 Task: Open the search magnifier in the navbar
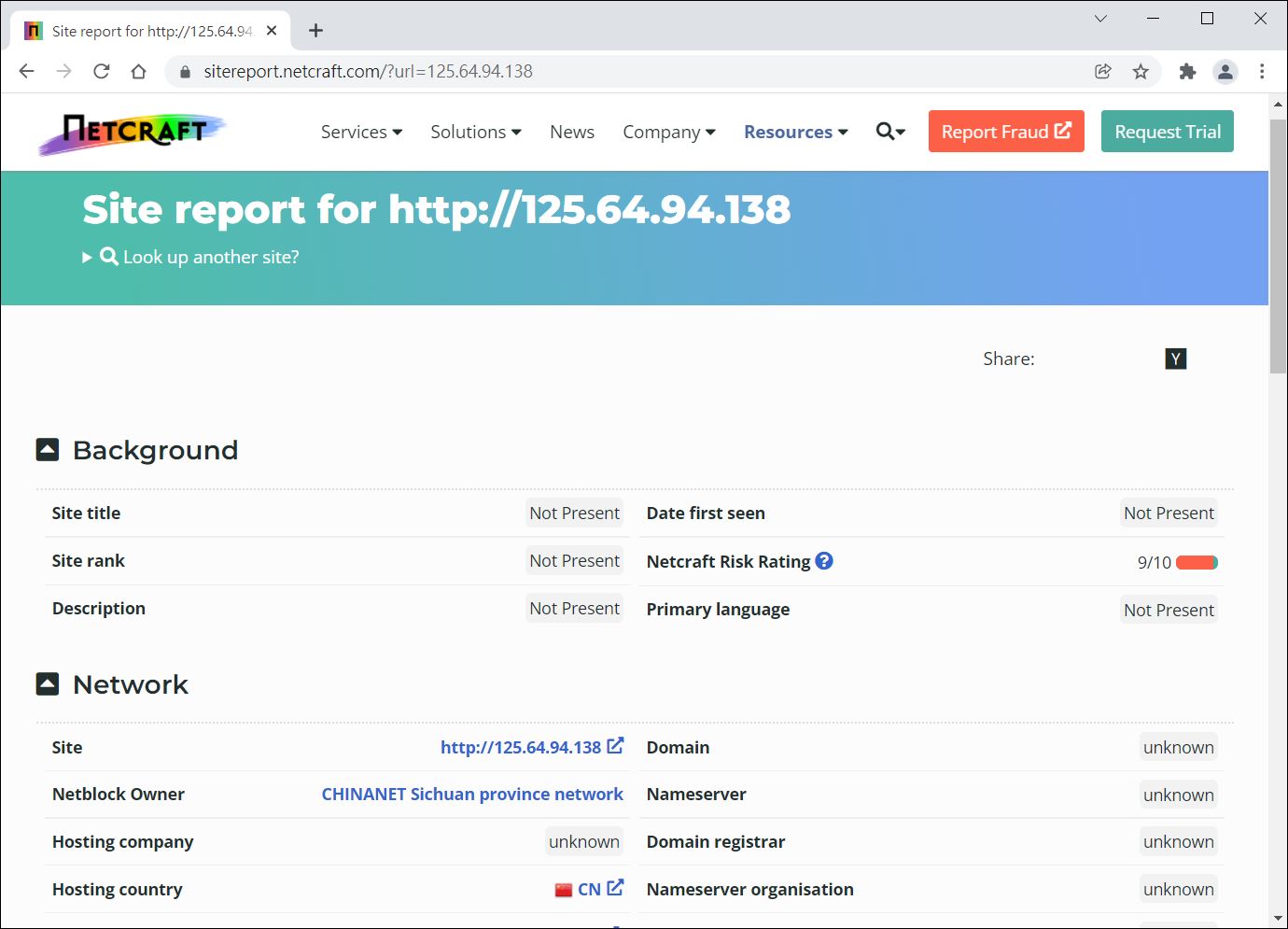pyautogui.click(x=890, y=132)
